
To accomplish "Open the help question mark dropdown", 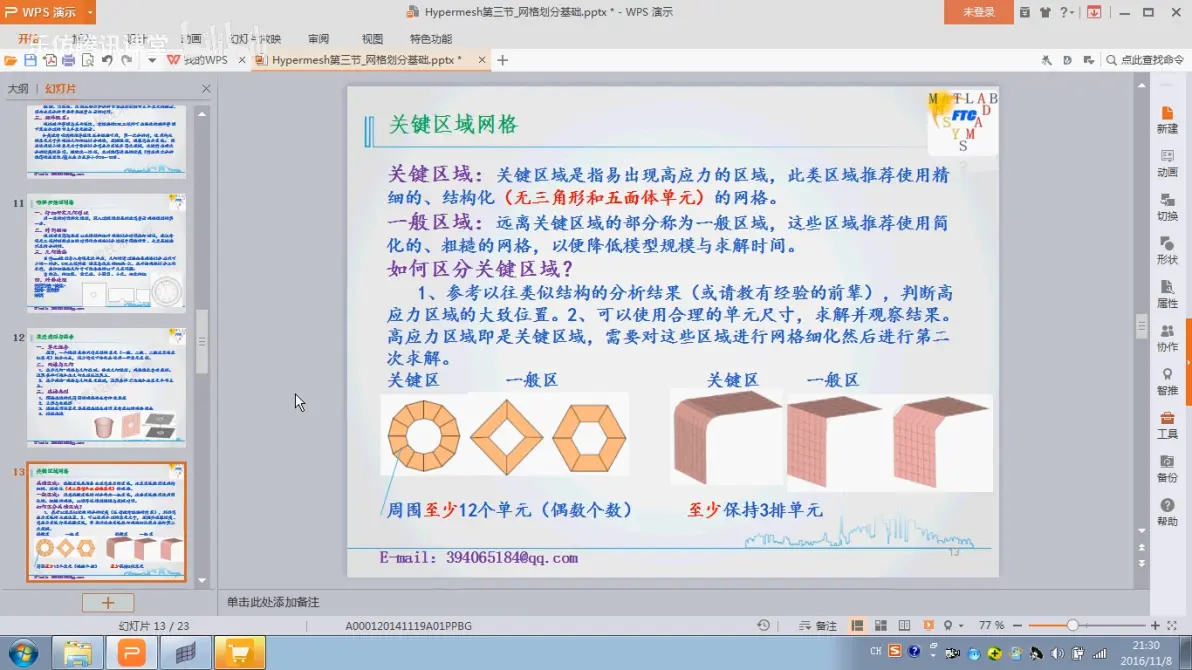I will (x=1067, y=12).
